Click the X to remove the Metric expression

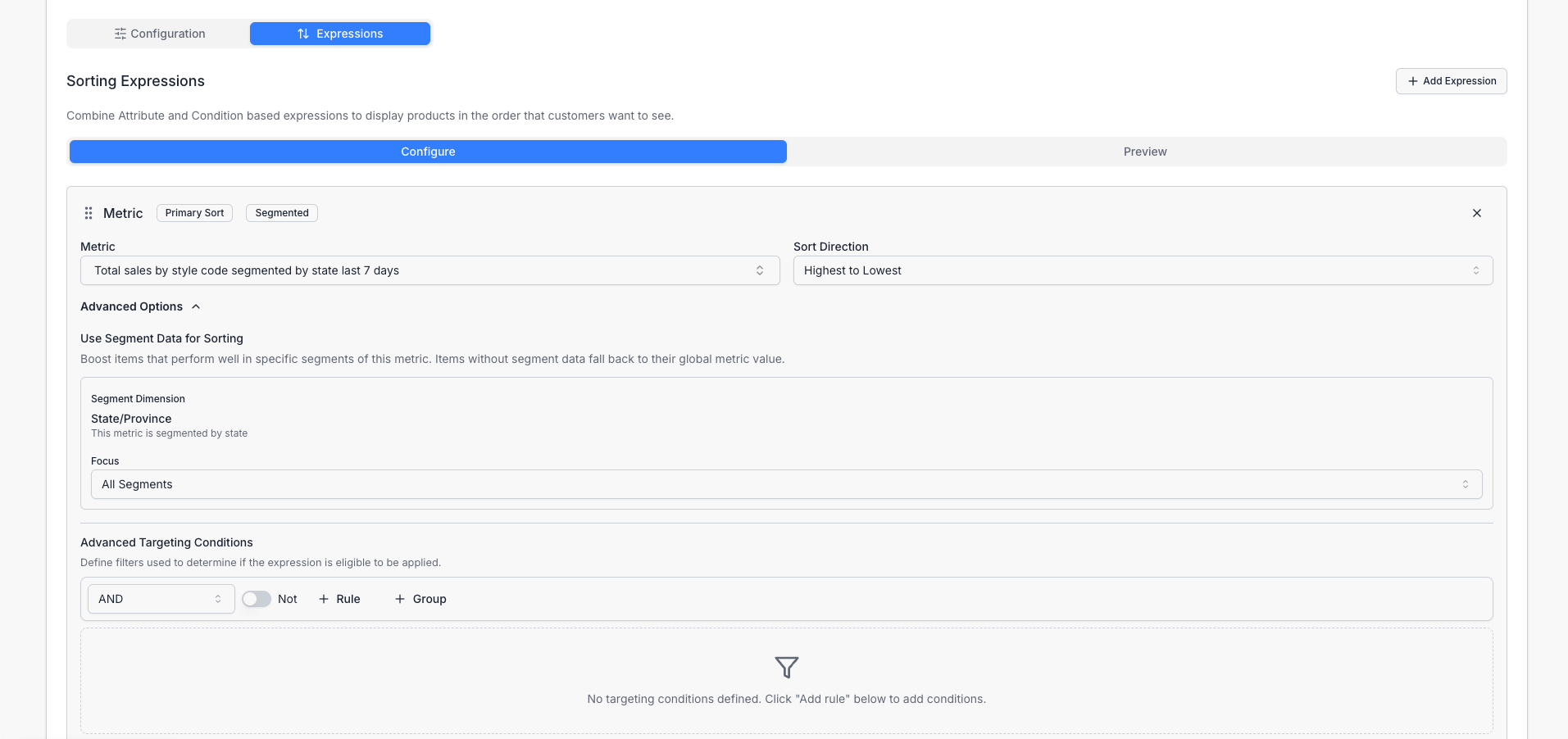(x=1476, y=213)
